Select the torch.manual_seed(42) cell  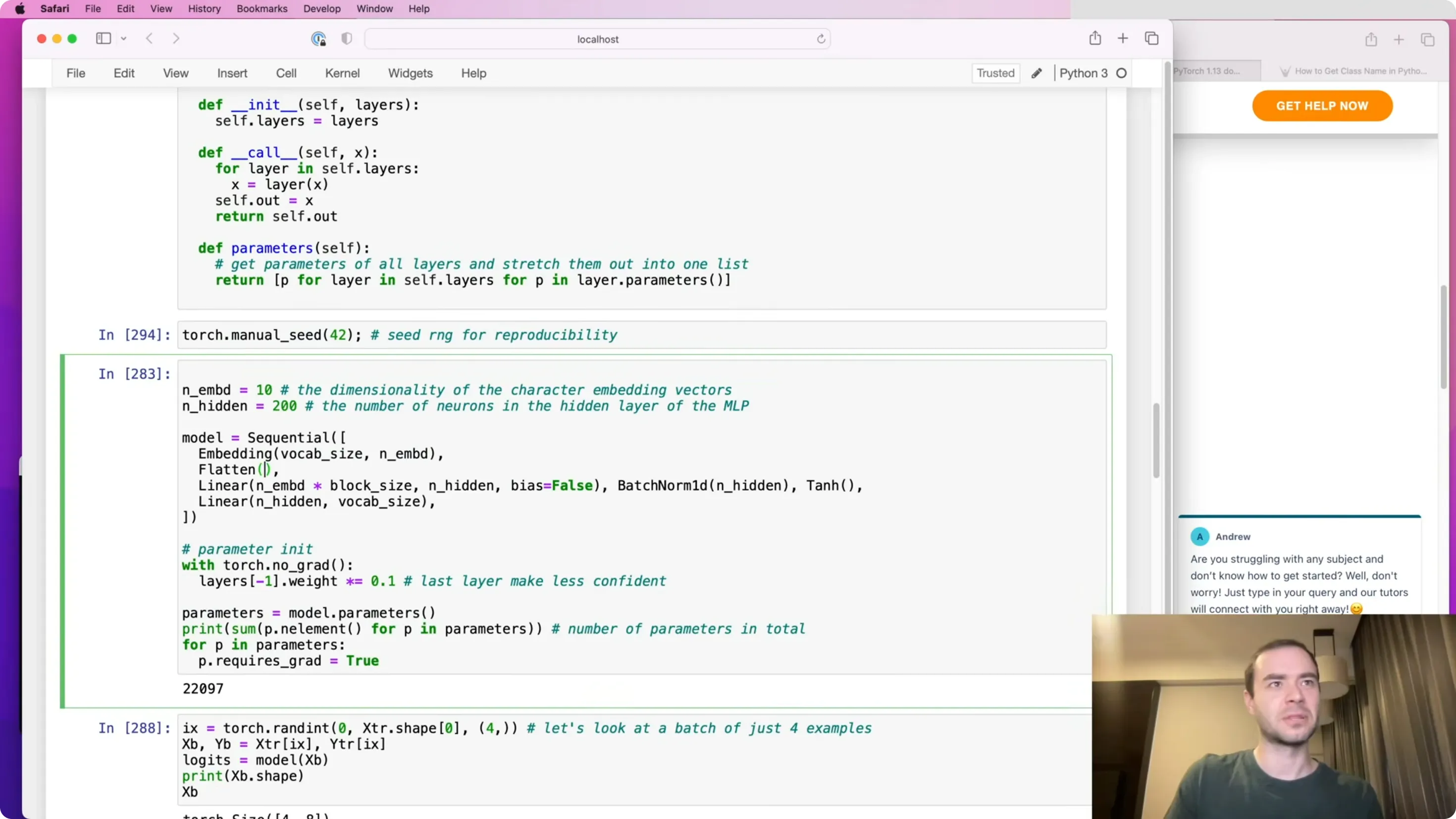click(x=641, y=335)
